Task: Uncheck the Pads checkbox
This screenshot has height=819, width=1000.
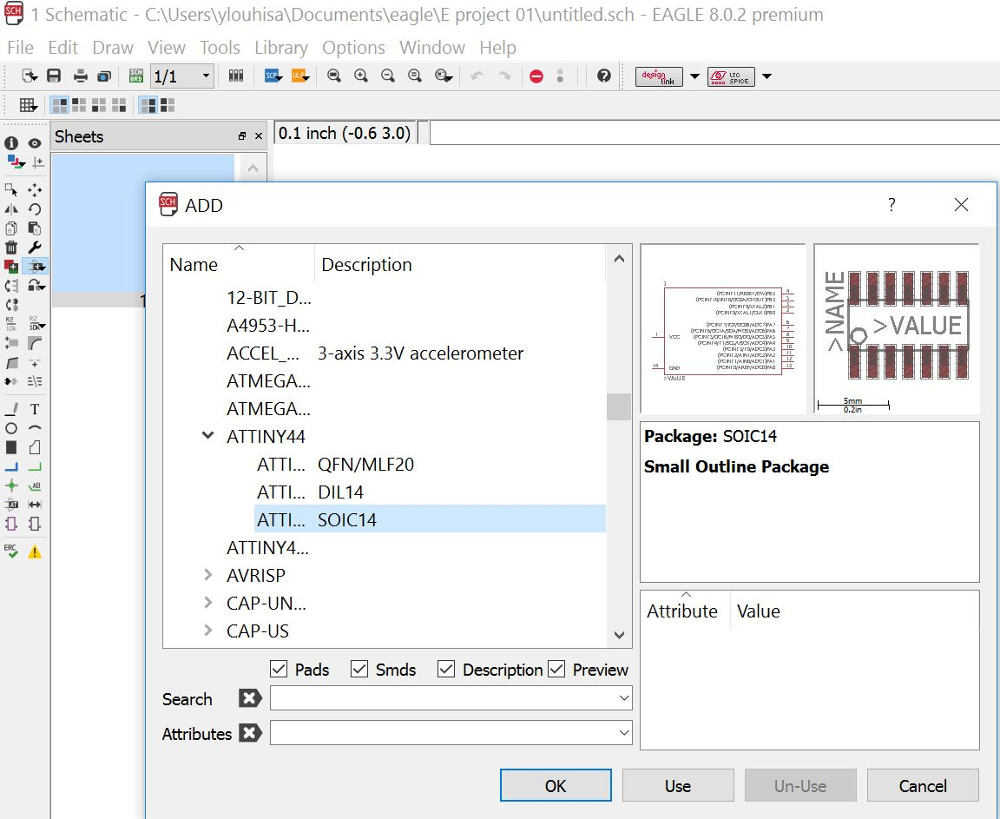Action: (279, 669)
